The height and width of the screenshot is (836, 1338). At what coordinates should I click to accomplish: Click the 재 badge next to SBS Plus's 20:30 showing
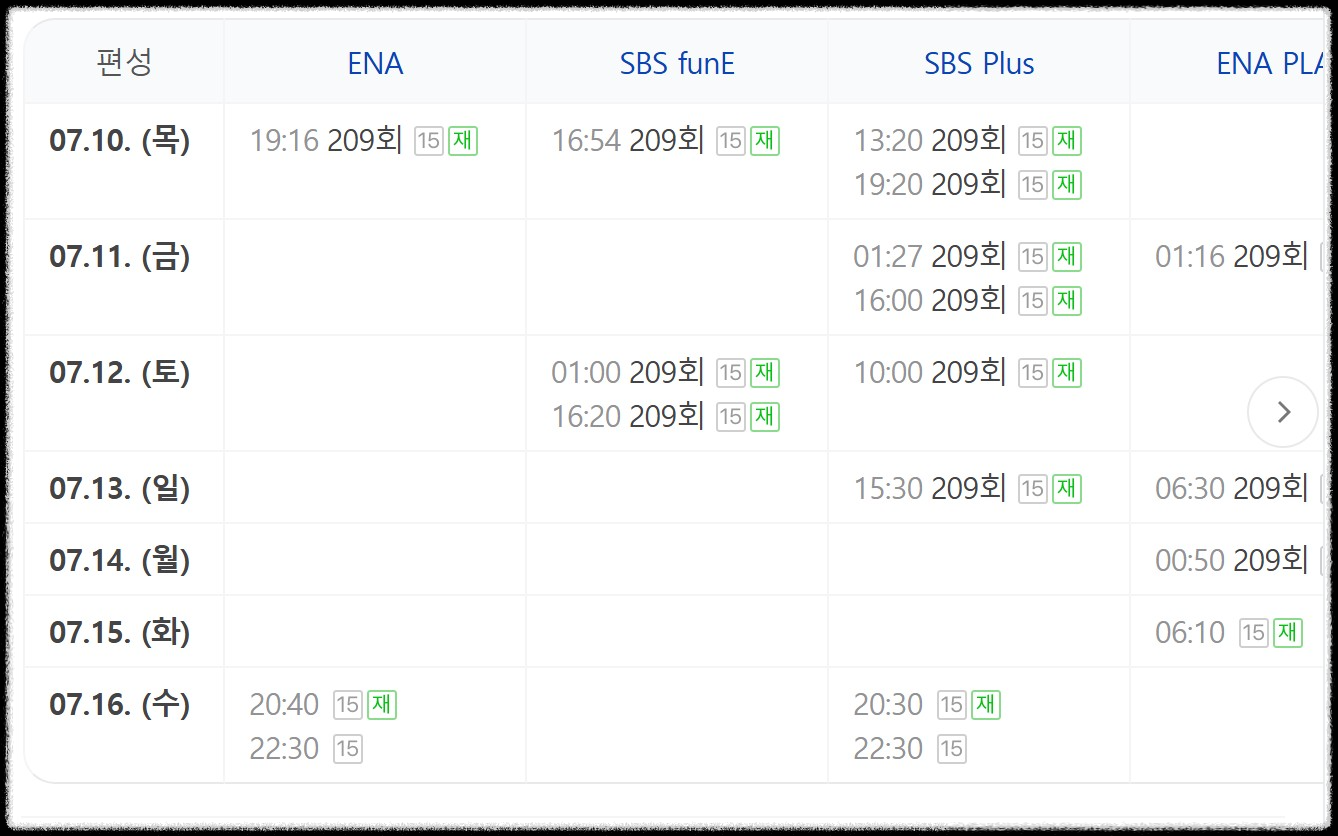pos(984,705)
